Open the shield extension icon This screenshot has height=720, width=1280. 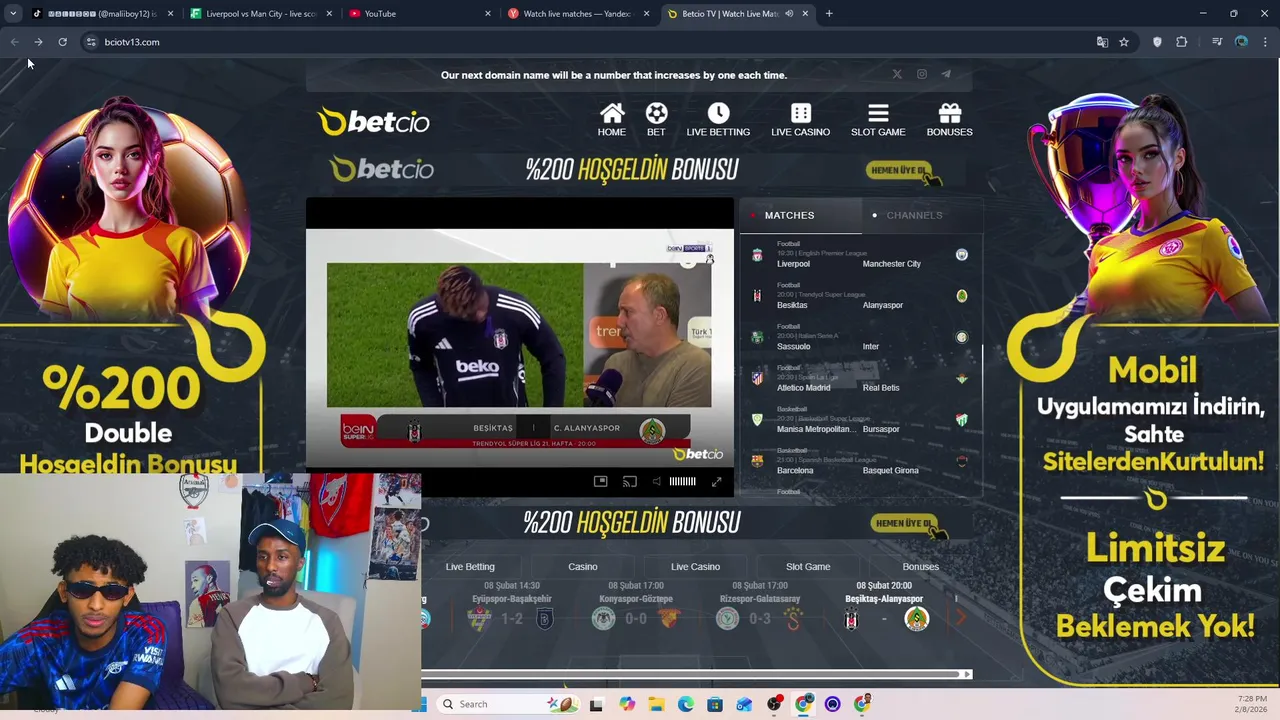pos(1157,42)
